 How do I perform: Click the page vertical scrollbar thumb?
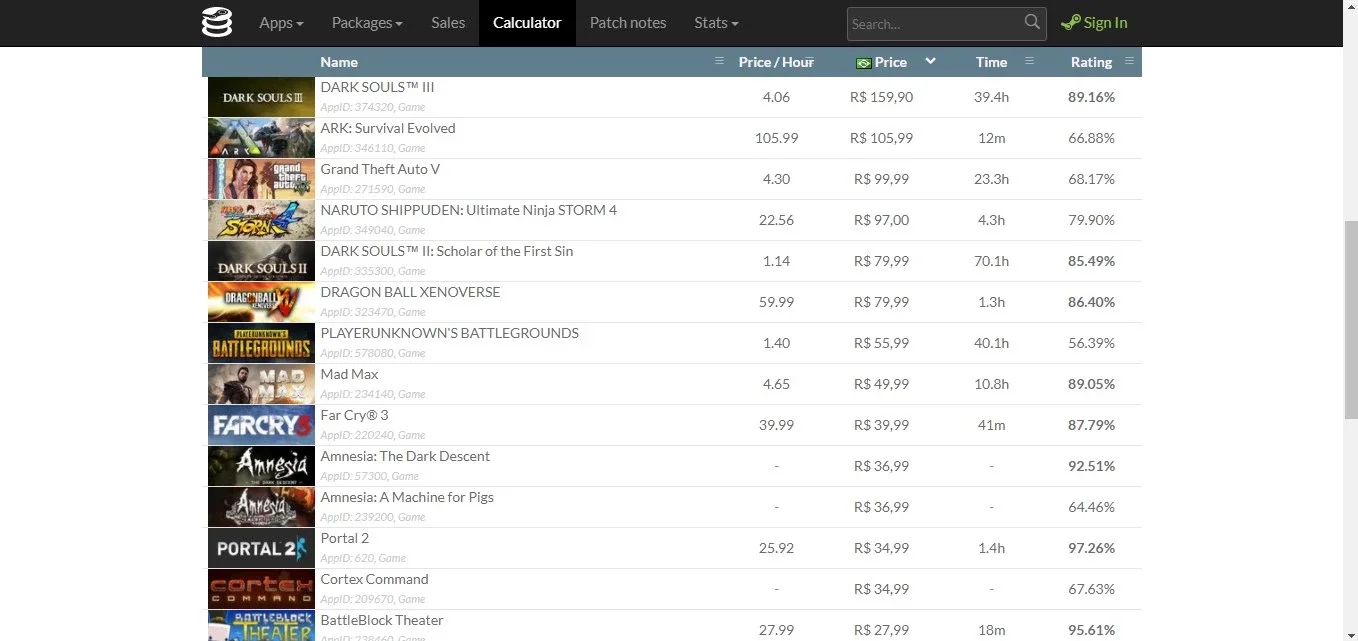coord(1350,320)
